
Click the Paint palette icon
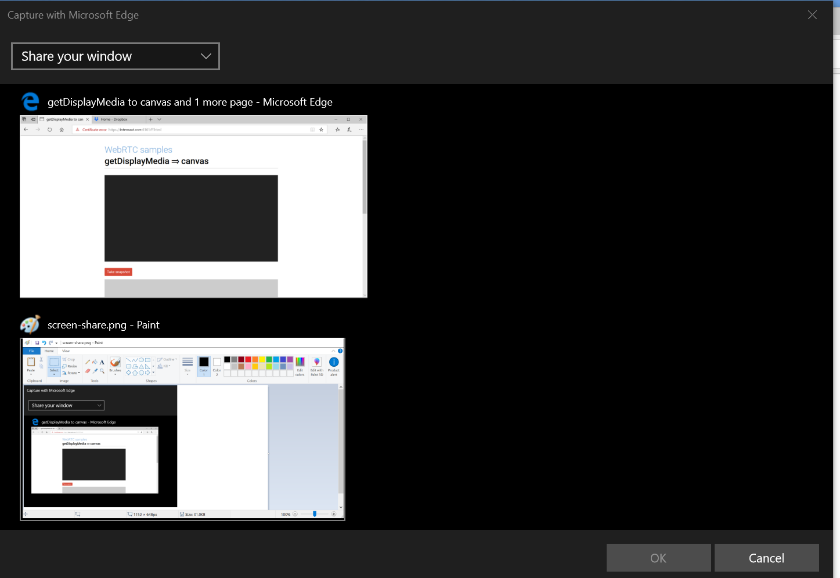point(30,325)
